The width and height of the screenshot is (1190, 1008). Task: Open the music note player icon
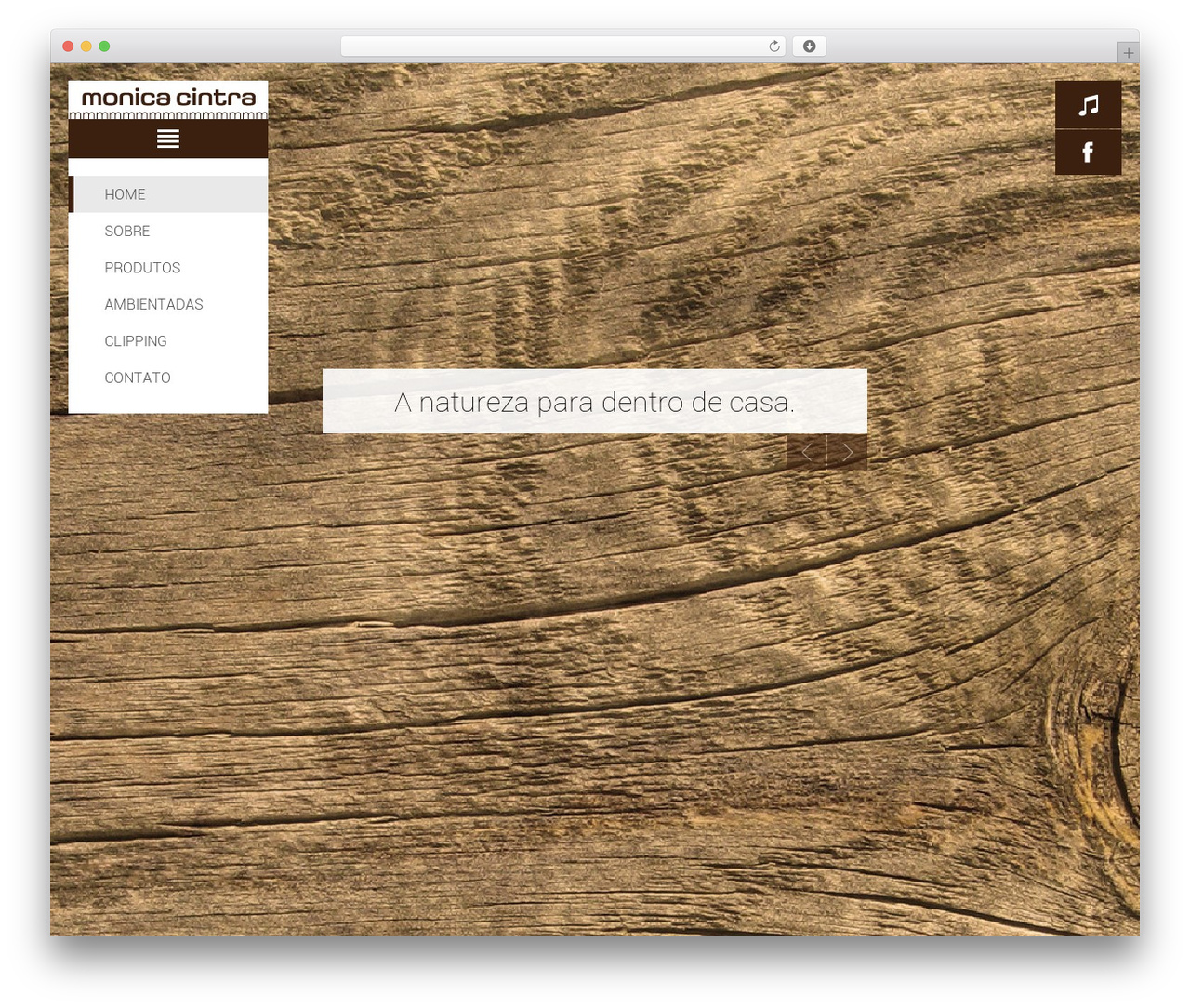click(1088, 104)
